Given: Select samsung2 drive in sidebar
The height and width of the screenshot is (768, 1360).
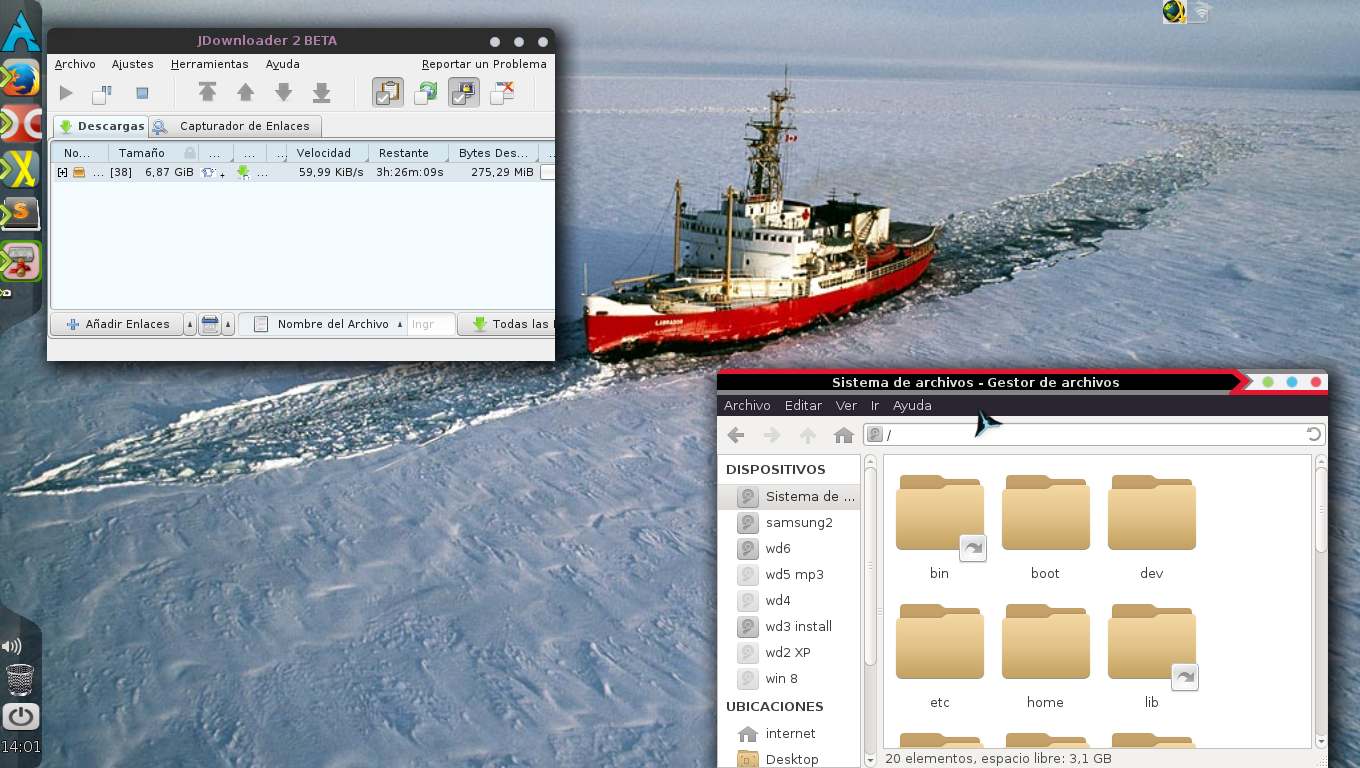Looking at the screenshot, I should [x=789, y=522].
